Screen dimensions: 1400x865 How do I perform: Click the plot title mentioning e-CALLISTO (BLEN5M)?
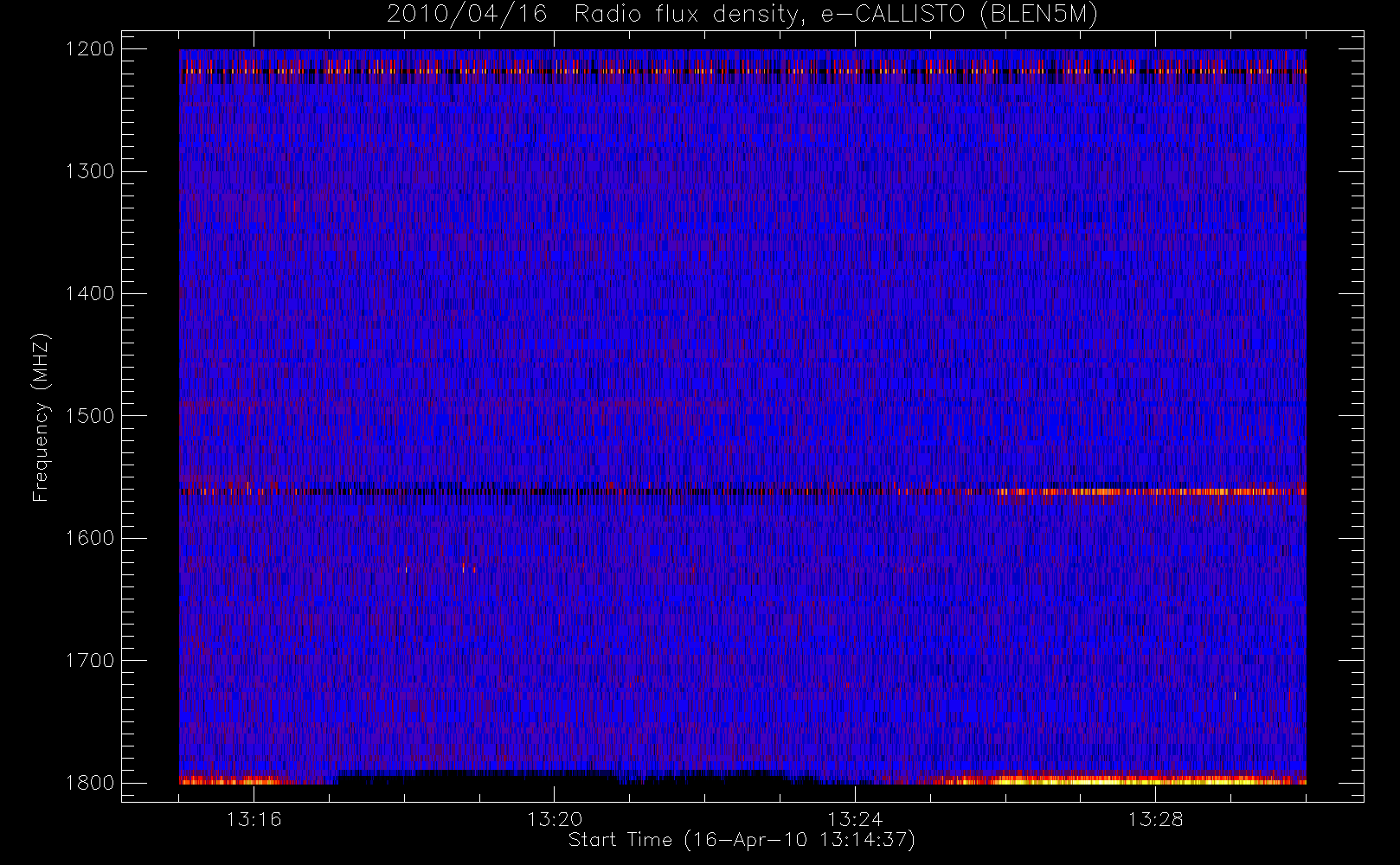click(x=742, y=15)
